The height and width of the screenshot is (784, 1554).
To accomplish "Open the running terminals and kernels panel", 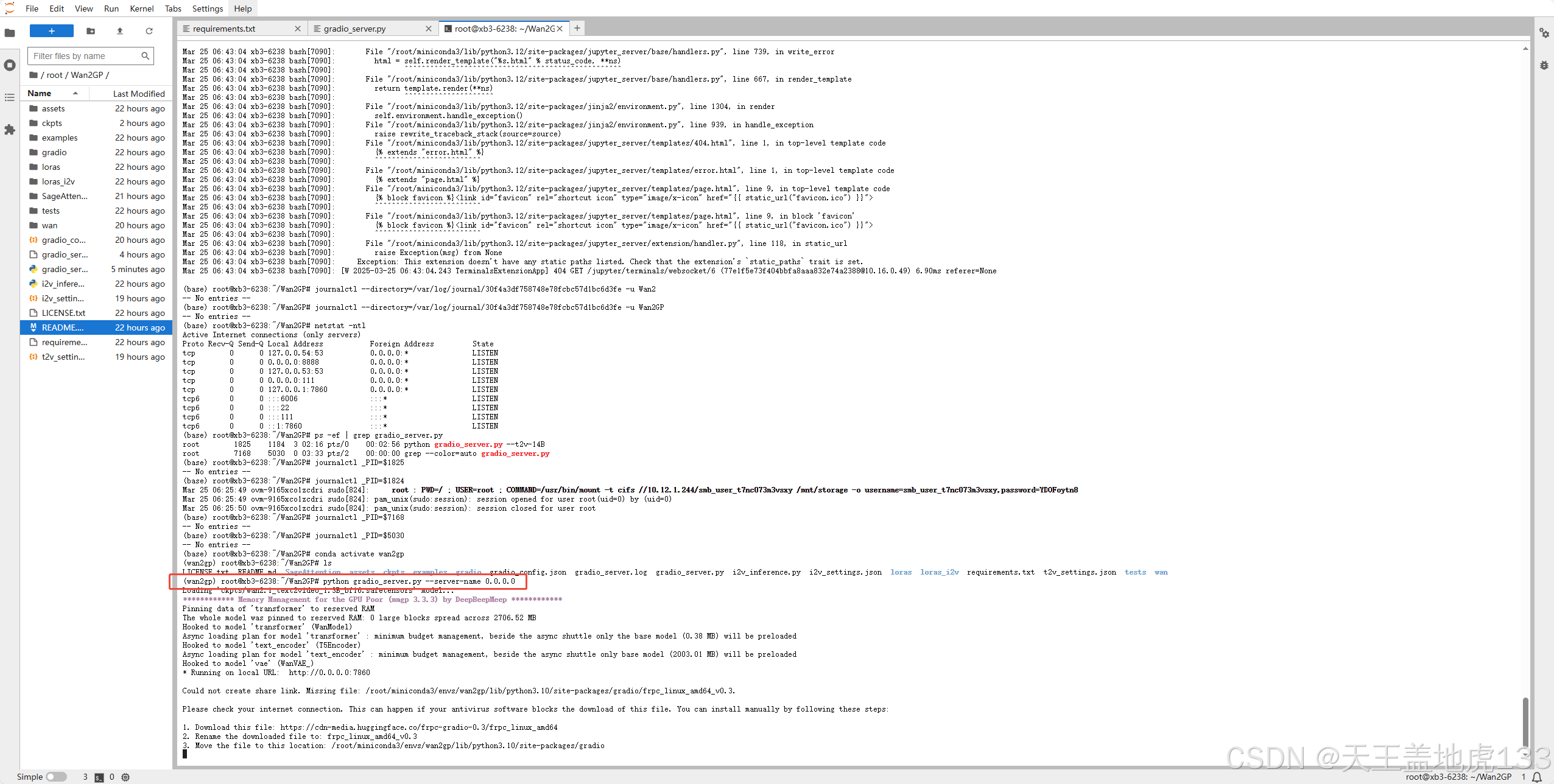I will [x=10, y=65].
